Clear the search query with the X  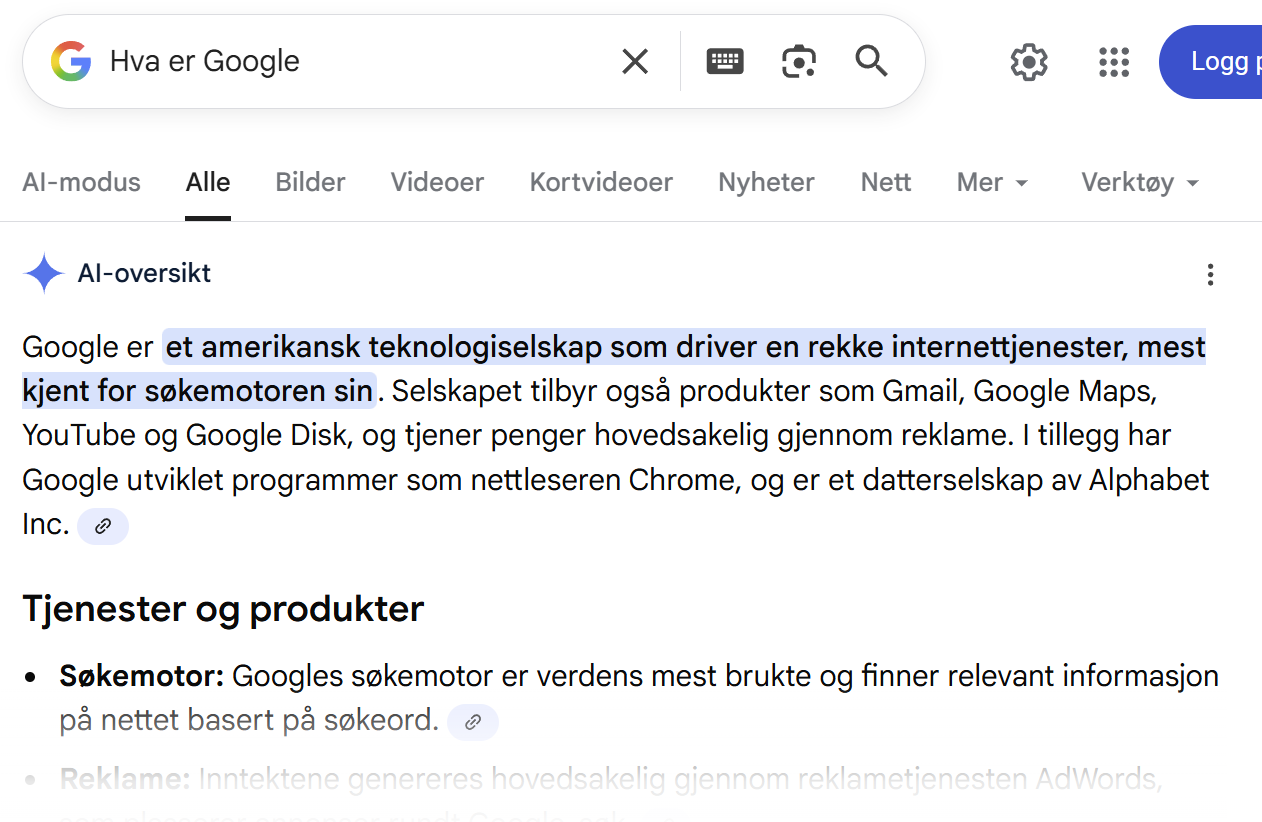635,61
